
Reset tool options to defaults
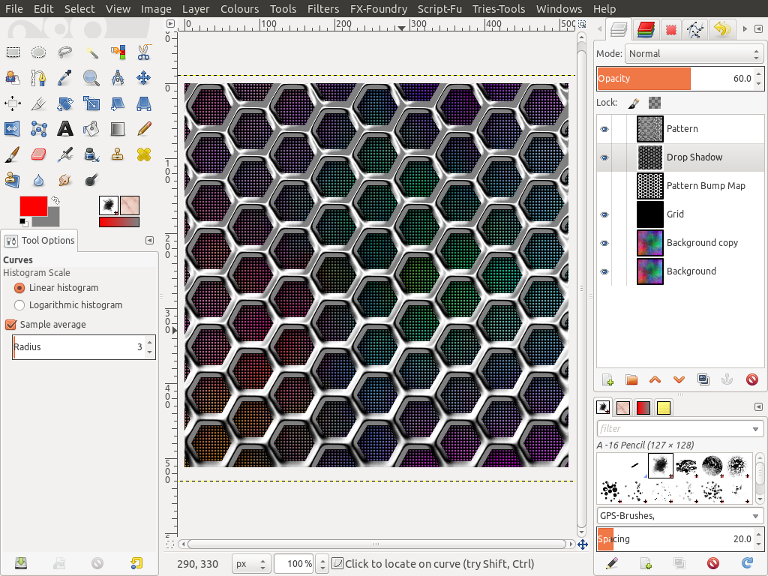pos(136,563)
